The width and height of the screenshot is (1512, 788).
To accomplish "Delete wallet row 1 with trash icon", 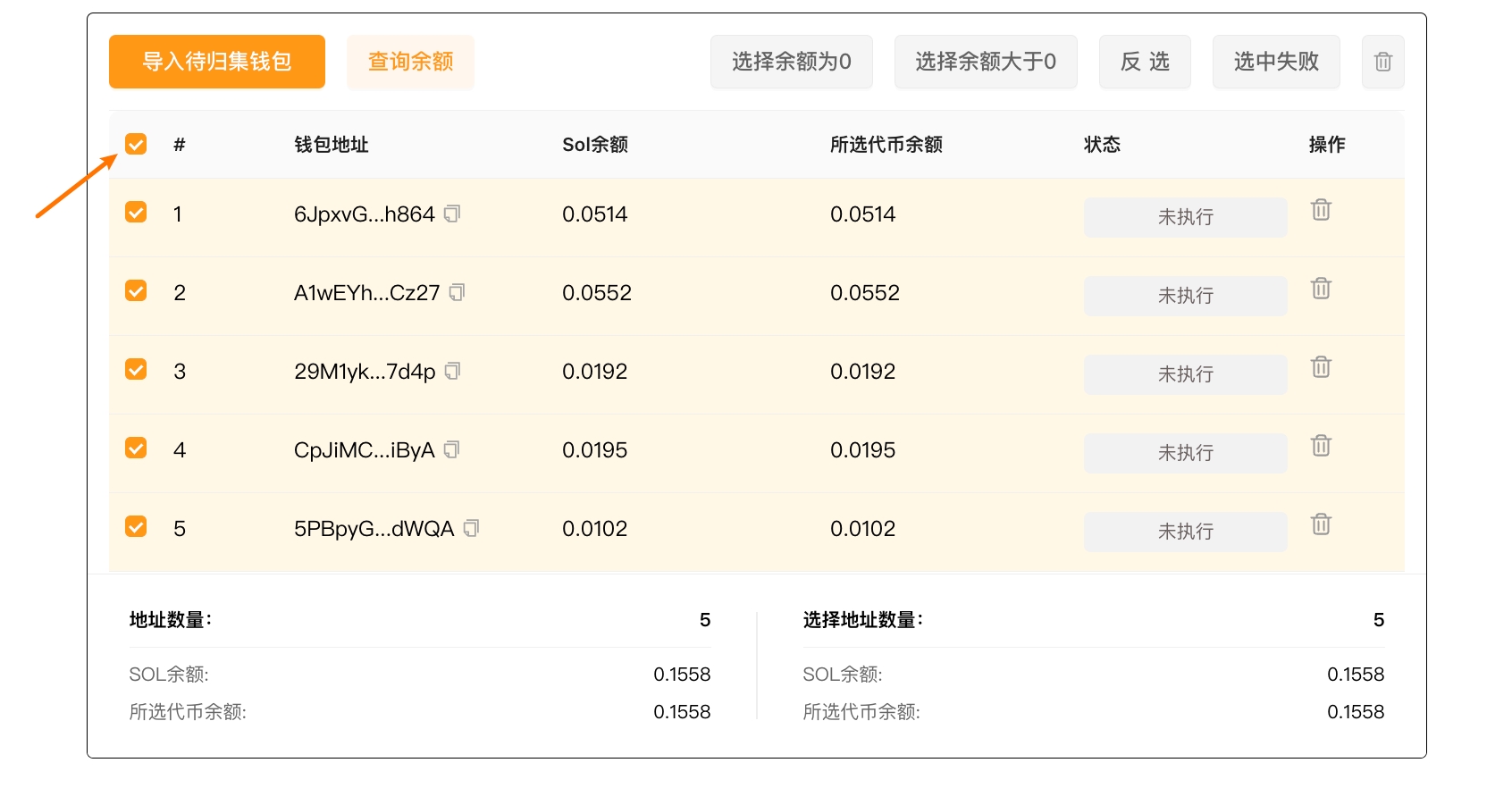I will [1321, 210].
